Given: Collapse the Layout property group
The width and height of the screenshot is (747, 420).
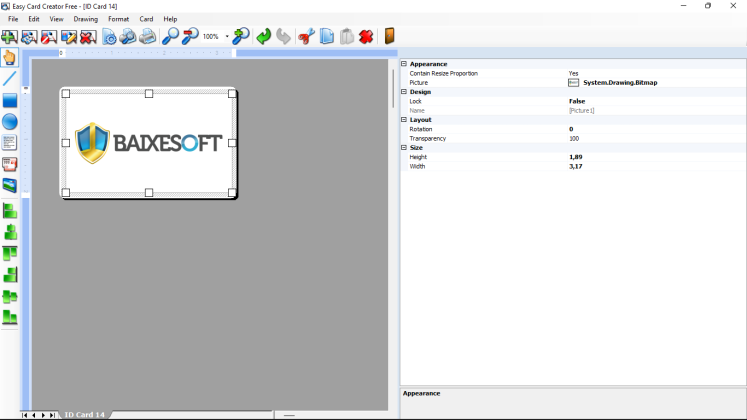Looking at the screenshot, I should pos(404,120).
